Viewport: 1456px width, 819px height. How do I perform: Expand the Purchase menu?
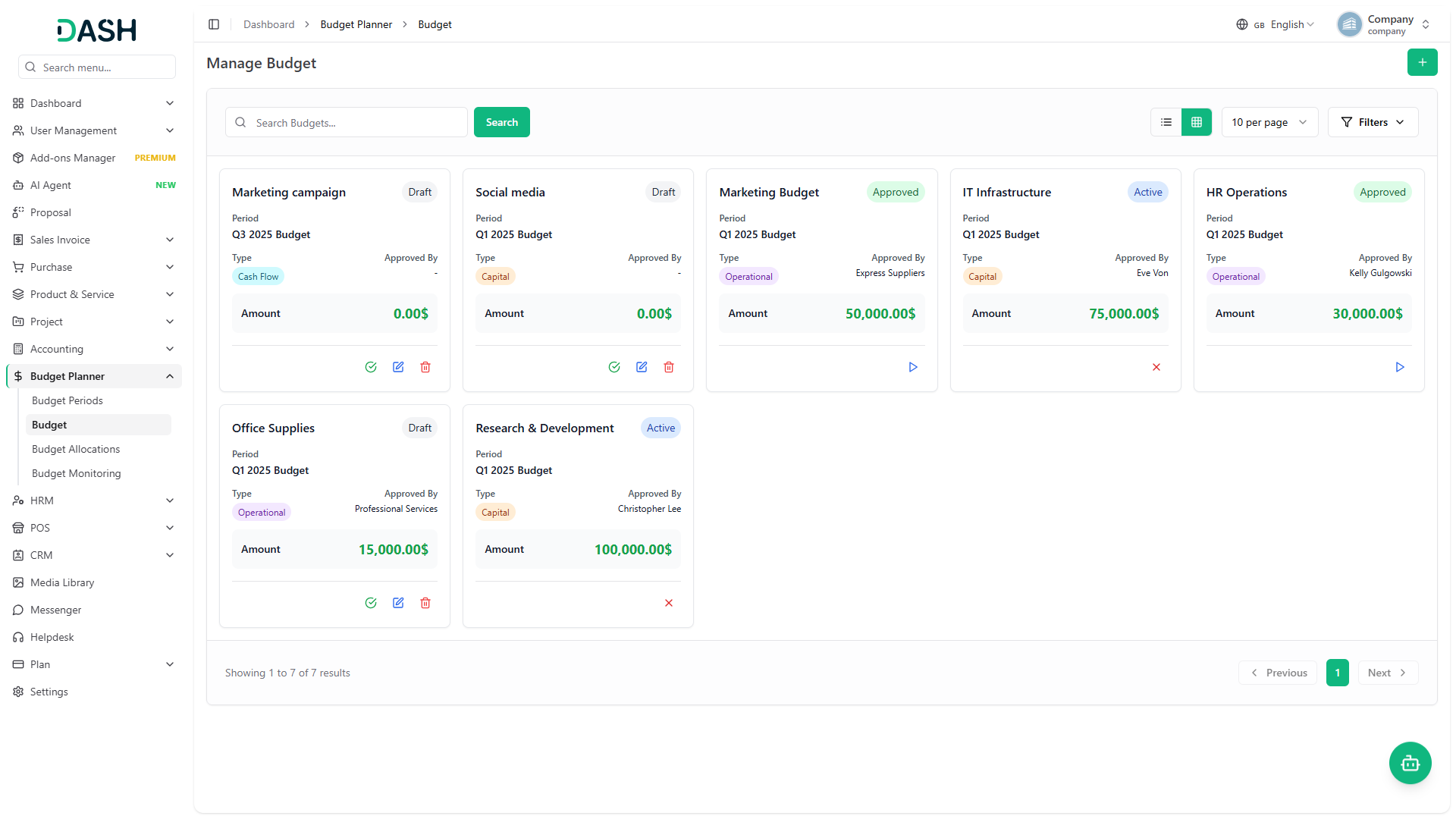coord(94,267)
